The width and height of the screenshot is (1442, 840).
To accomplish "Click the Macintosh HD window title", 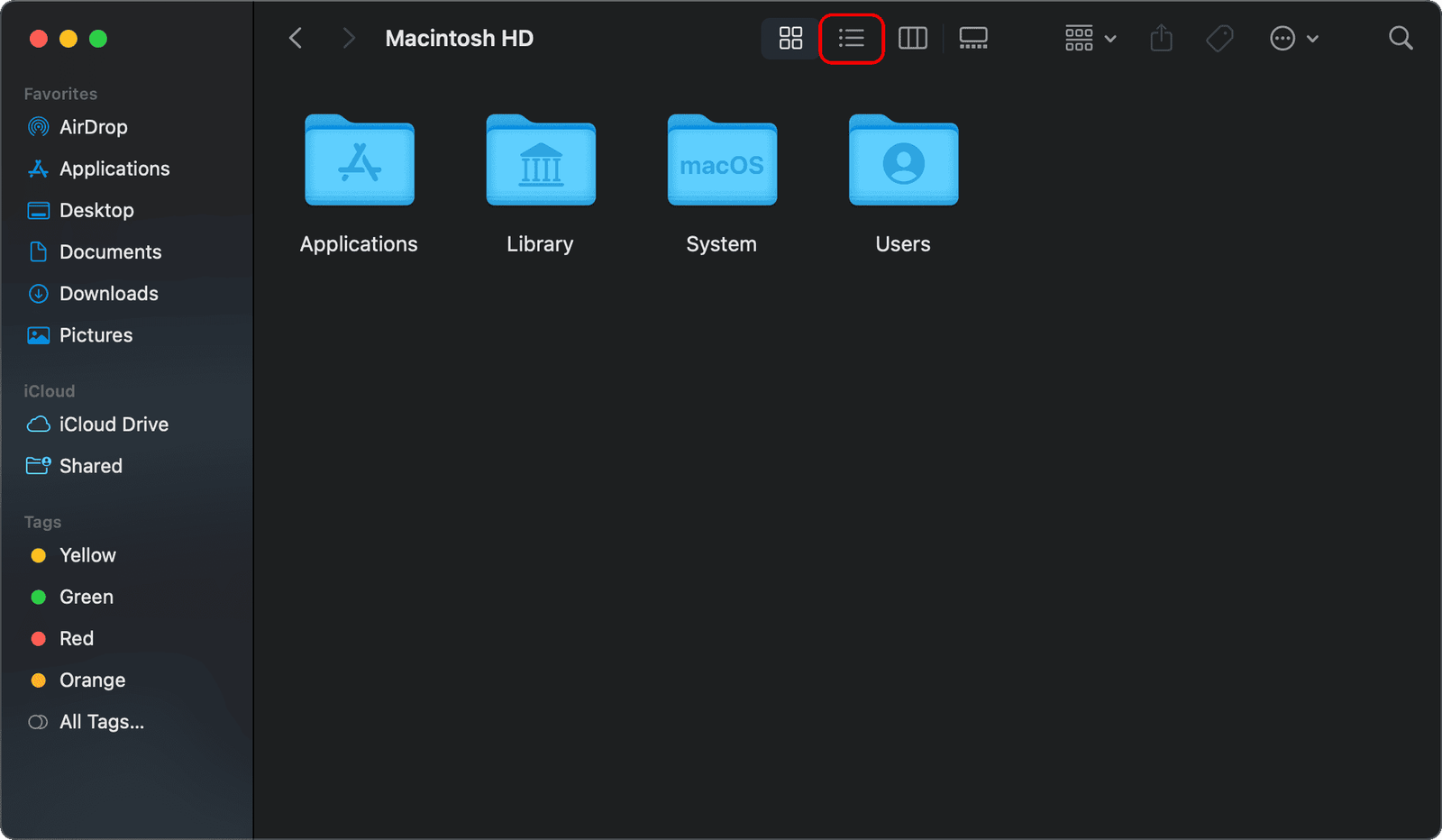I will pos(460,38).
